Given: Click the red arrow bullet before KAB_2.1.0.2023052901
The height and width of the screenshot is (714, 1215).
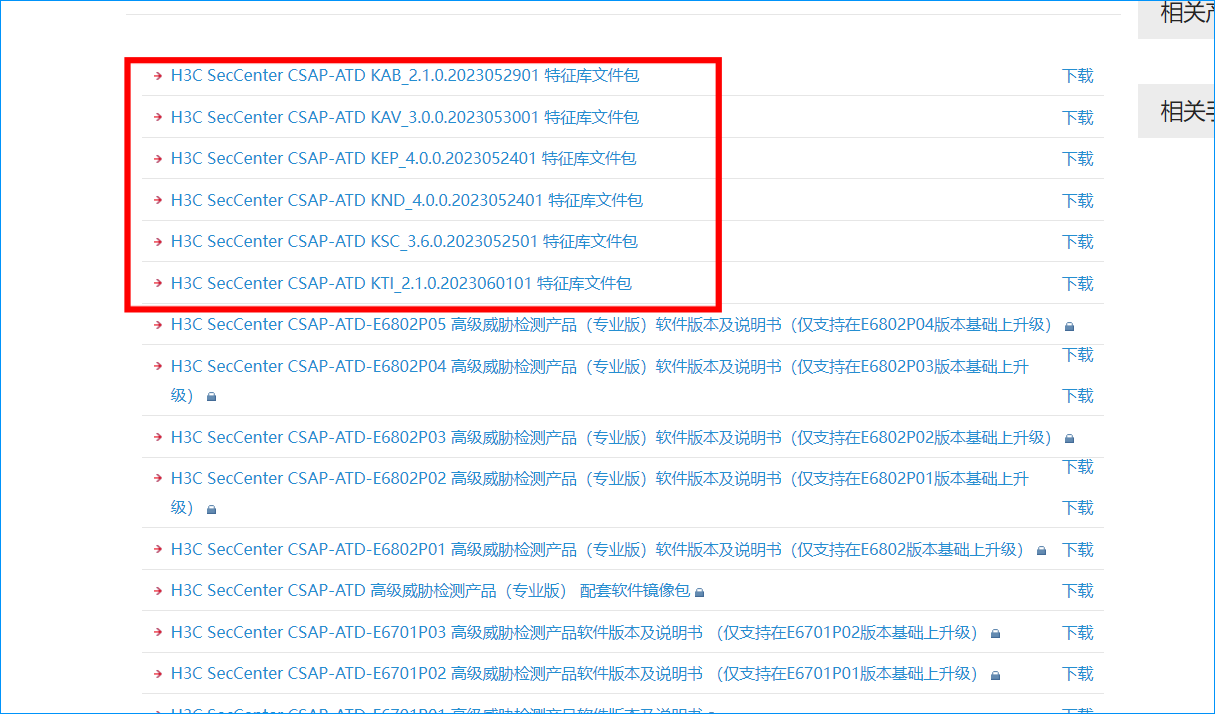Looking at the screenshot, I should (x=158, y=75).
